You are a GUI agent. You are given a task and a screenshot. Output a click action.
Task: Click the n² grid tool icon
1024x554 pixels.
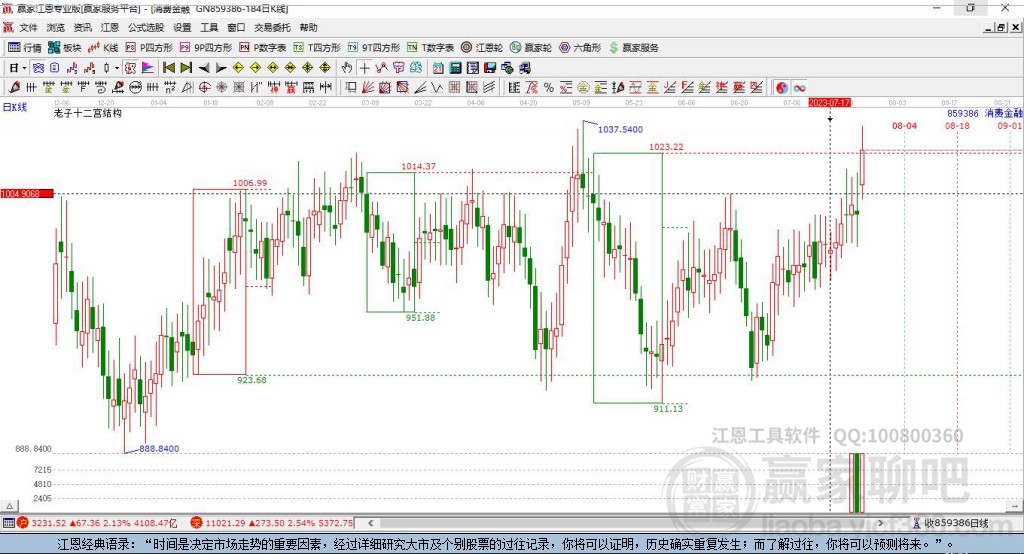point(170,88)
